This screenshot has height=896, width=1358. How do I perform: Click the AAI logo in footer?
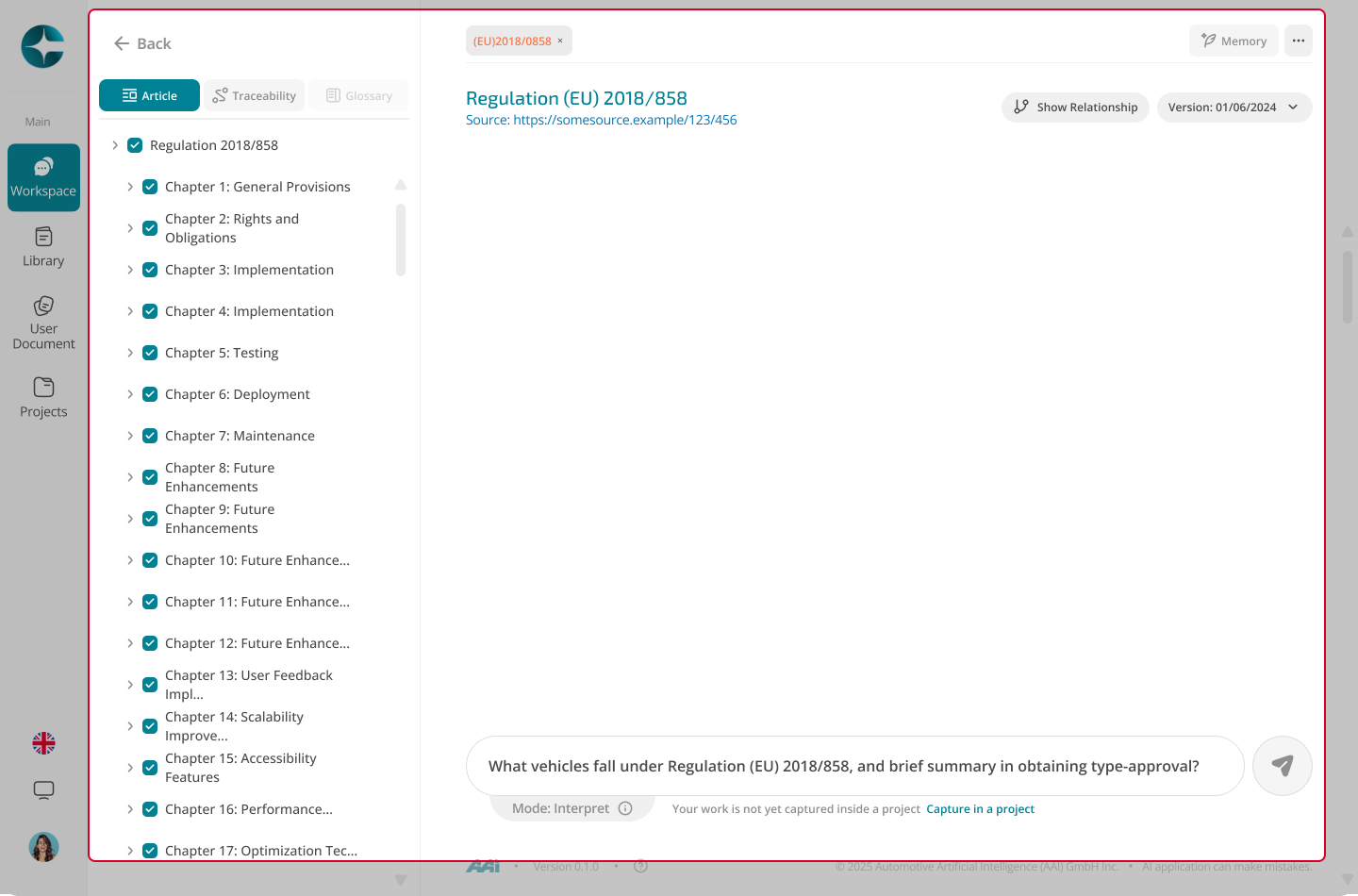point(483,866)
